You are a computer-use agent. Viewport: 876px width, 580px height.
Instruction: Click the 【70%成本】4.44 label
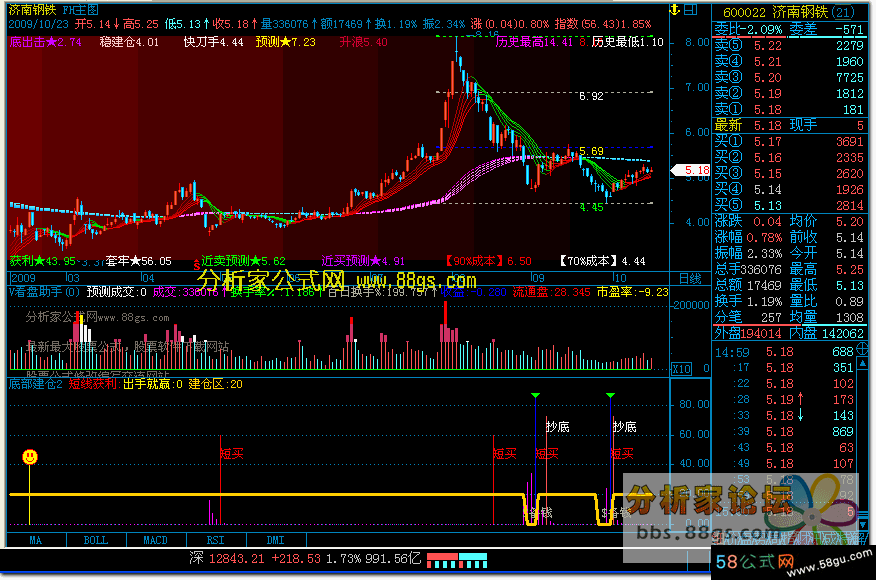pyautogui.click(x=603, y=261)
